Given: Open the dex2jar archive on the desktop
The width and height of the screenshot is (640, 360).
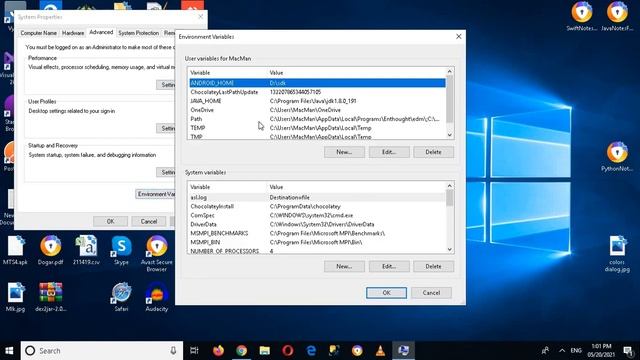Looking at the screenshot, I should point(51,297).
